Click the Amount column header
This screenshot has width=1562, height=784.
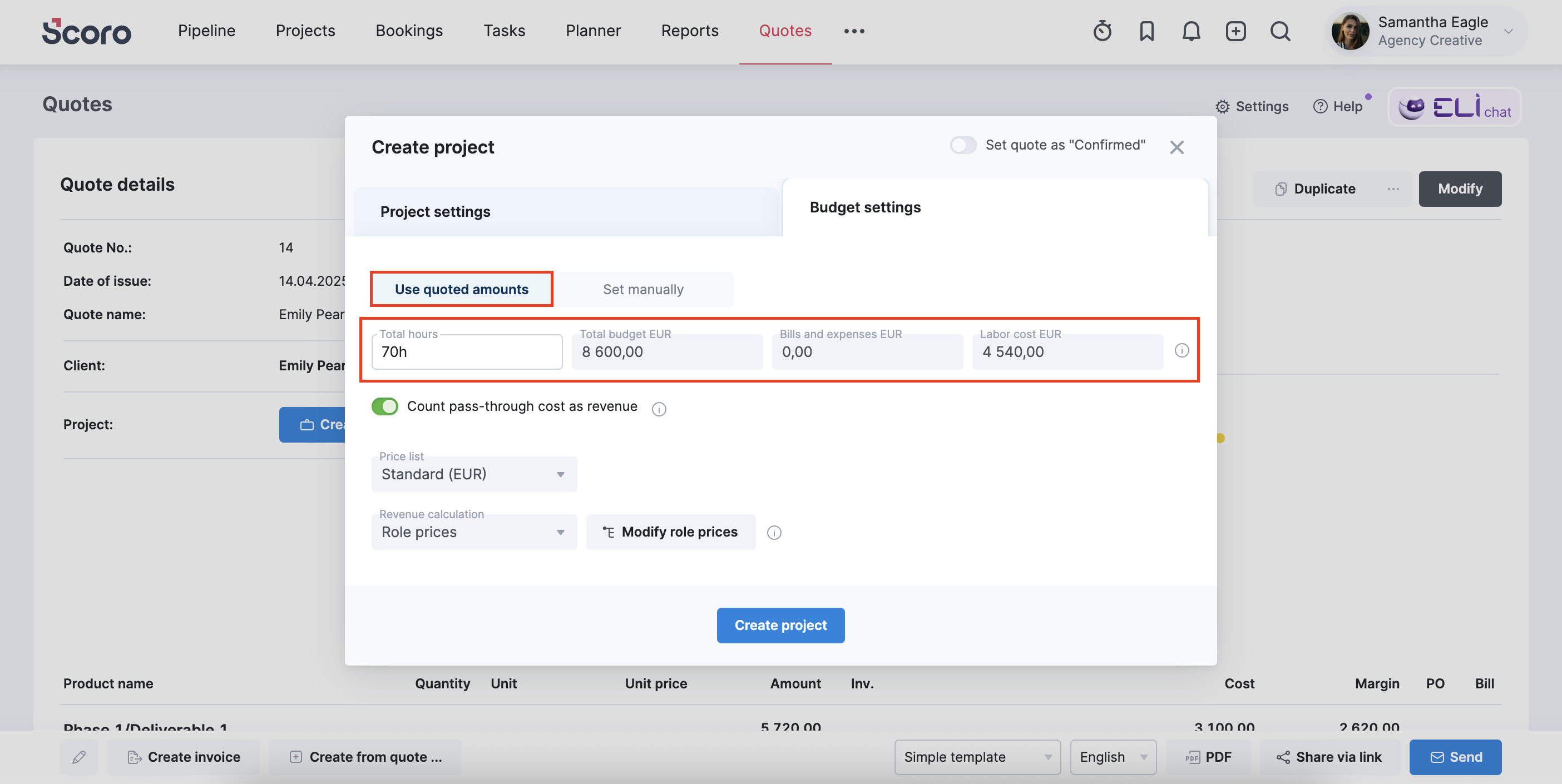click(795, 683)
